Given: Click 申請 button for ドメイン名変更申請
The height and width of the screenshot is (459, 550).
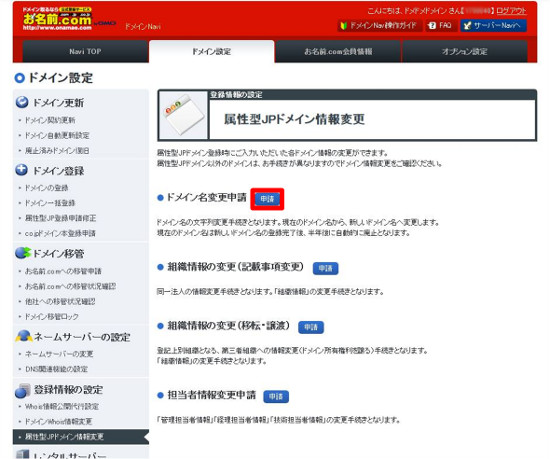Looking at the screenshot, I should tap(267, 199).
